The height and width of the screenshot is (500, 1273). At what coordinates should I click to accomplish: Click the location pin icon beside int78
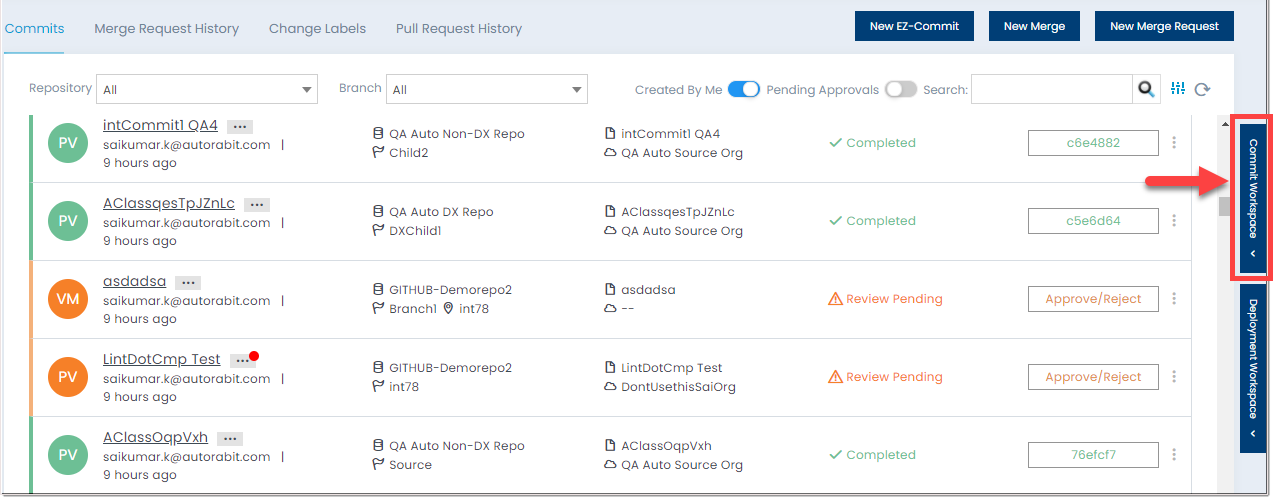pos(448,309)
